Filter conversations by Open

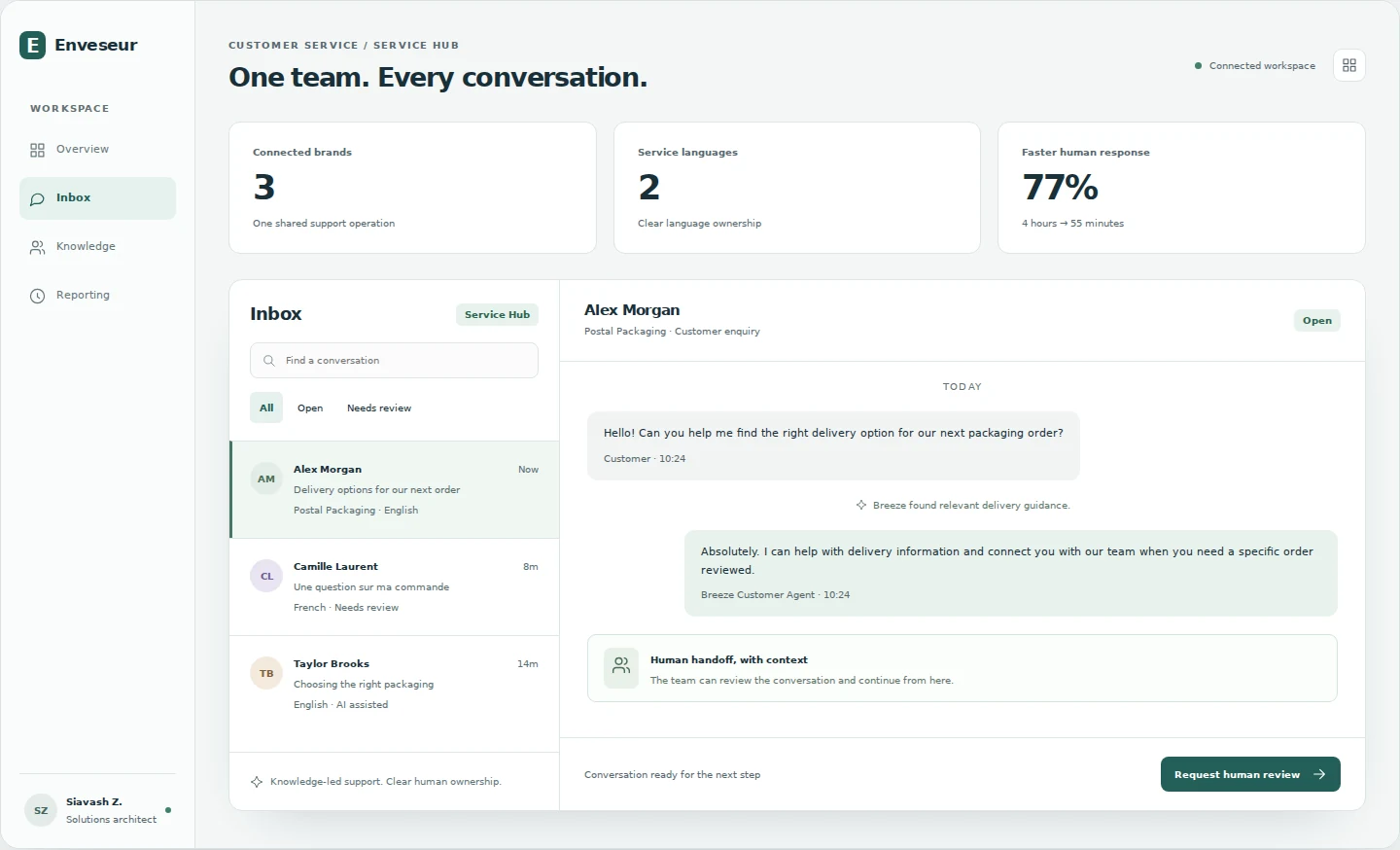point(310,408)
